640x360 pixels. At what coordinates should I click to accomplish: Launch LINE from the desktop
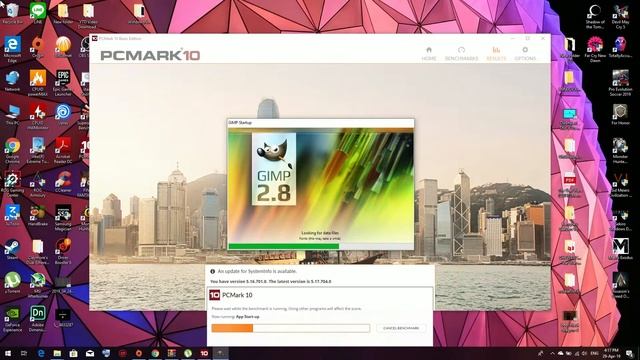(38, 13)
